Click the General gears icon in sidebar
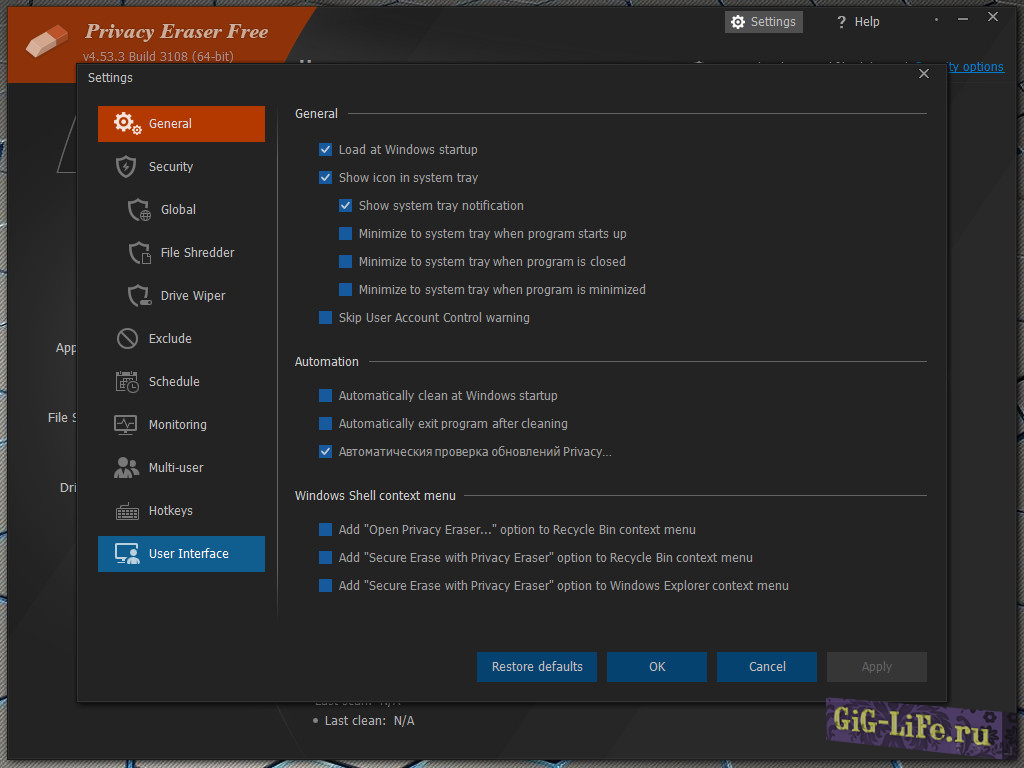The width and height of the screenshot is (1024, 768). (x=127, y=123)
